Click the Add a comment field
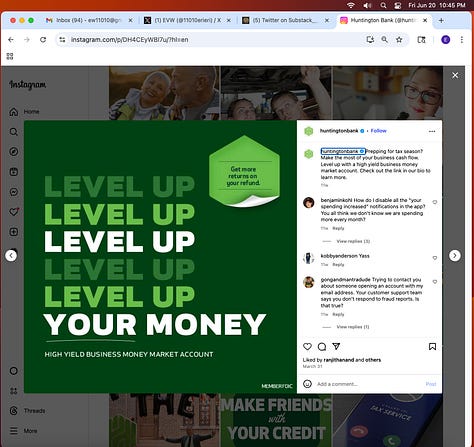This screenshot has width=474, height=447. click(x=368, y=384)
